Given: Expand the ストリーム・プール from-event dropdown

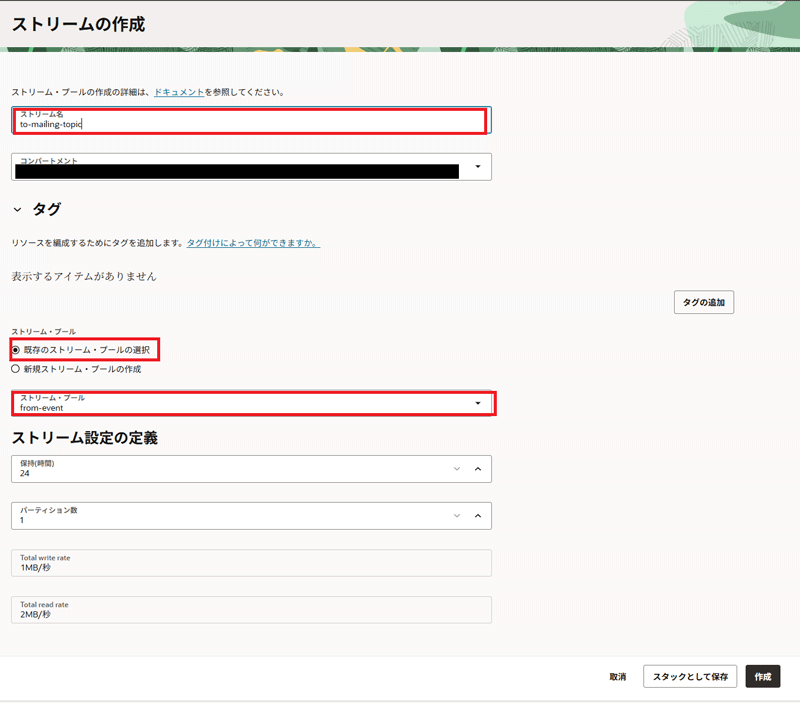Looking at the screenshot, I should [x=477, y=403].
